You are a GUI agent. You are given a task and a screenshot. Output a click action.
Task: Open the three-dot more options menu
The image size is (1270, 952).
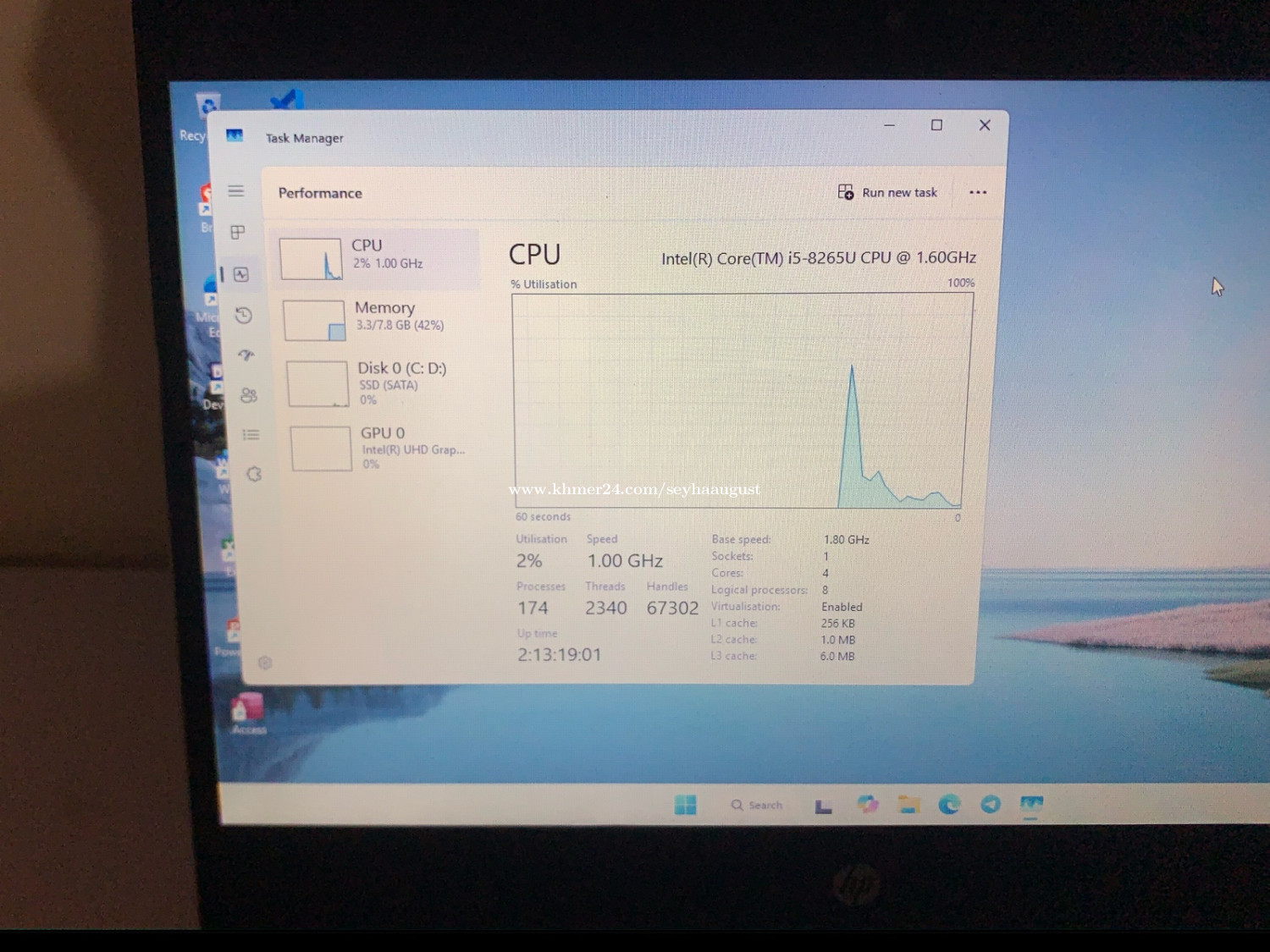point(978,192)
